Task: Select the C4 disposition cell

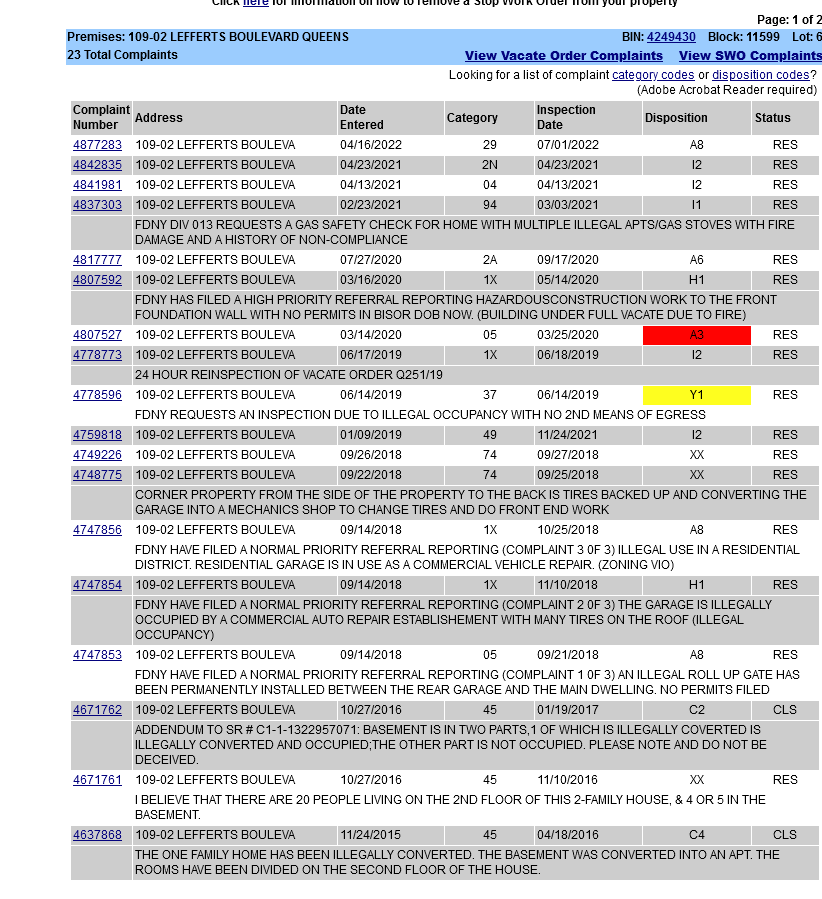Action: [696, 836]
